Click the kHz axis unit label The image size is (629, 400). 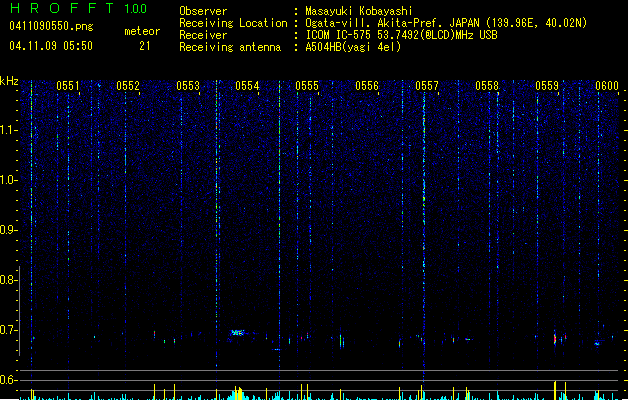[9, 81]
